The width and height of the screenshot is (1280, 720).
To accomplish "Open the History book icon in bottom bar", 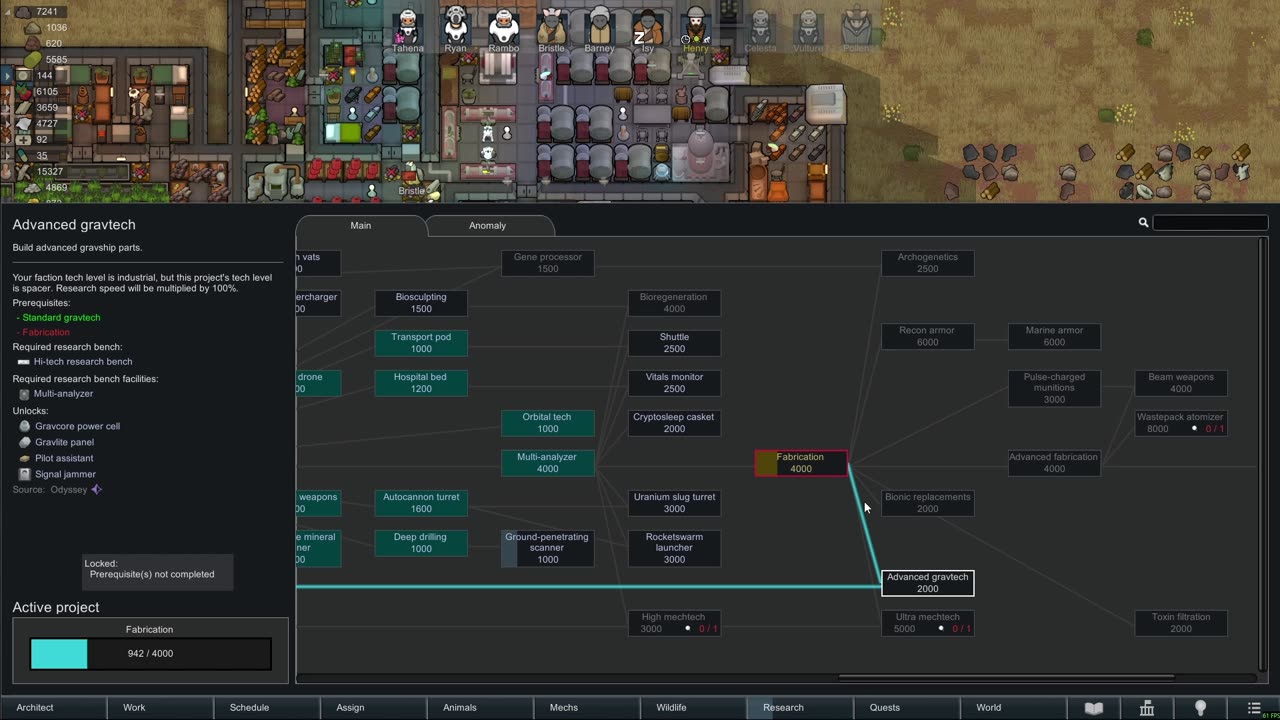I will pyautogui.click(x=1094, y=708).
